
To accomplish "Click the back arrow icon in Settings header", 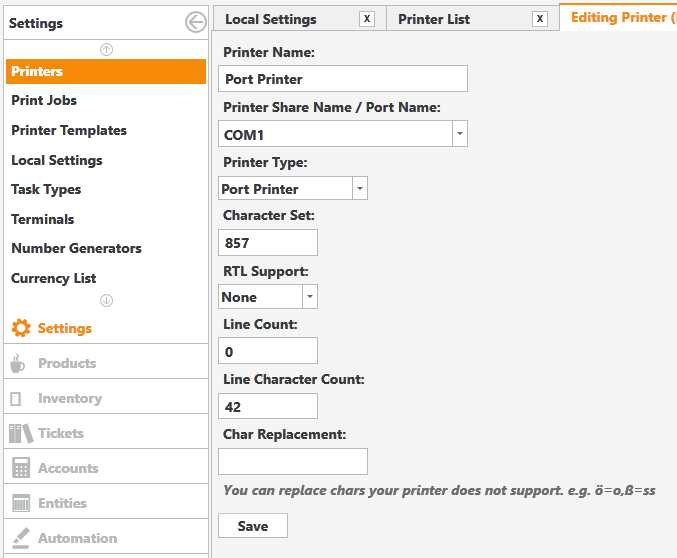I will 196,22.
